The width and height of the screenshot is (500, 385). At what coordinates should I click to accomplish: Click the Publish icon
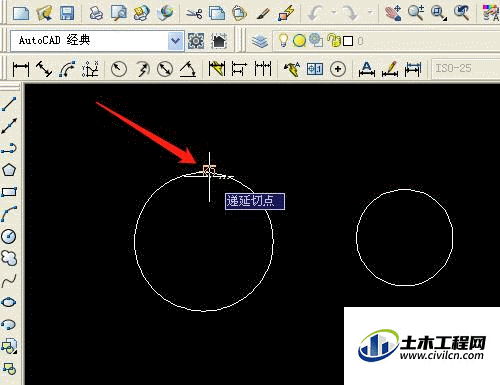pos(142,13)
